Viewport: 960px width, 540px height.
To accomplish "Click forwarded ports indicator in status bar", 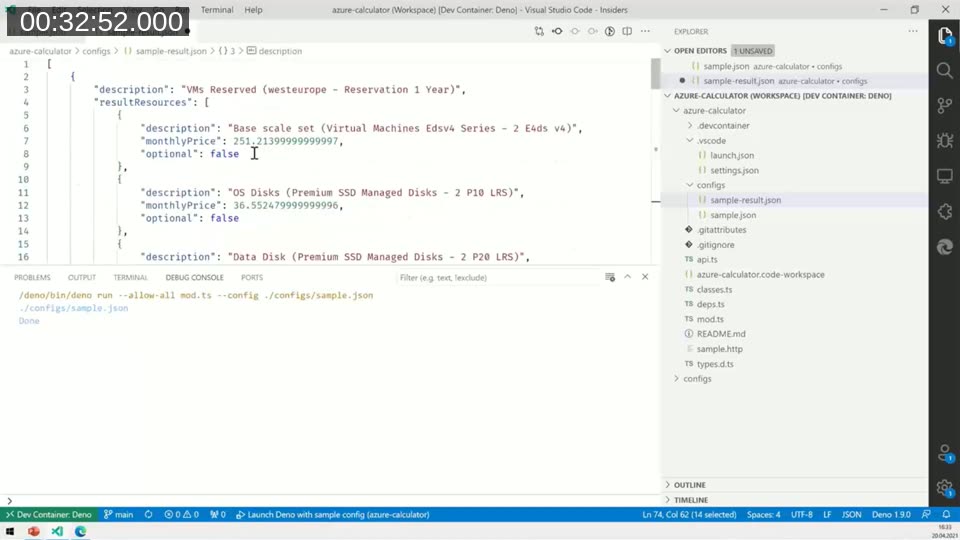I will (x=218, y=515).
